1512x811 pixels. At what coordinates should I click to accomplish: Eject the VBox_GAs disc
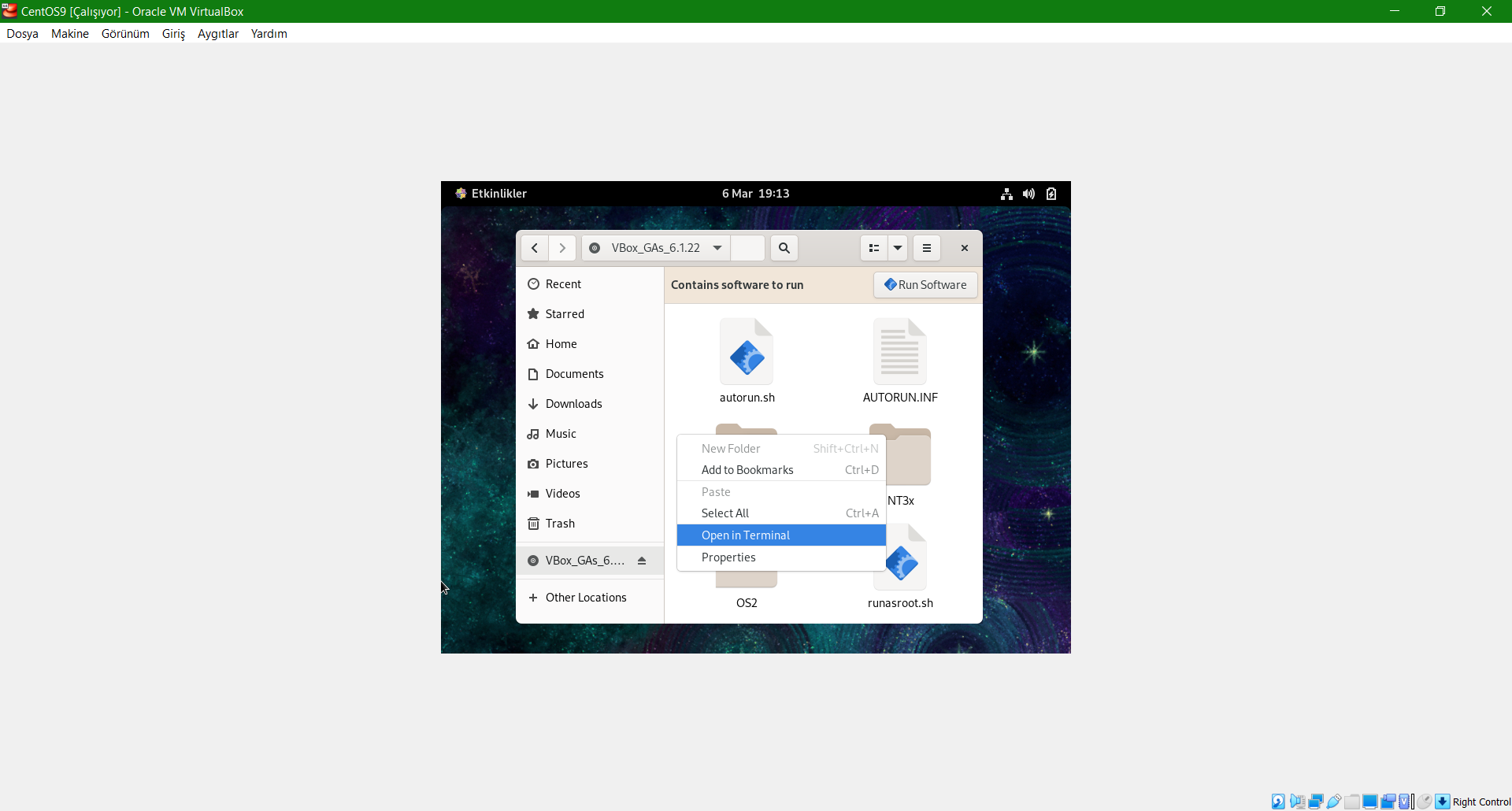click(642, 561)
